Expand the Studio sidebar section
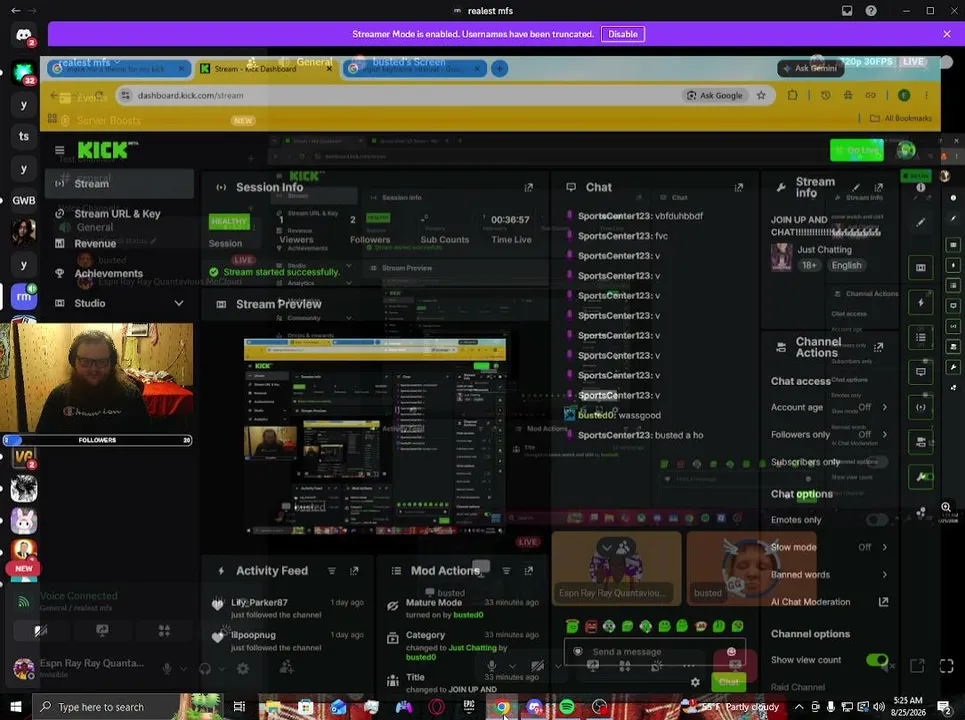 tap(178, 303)
